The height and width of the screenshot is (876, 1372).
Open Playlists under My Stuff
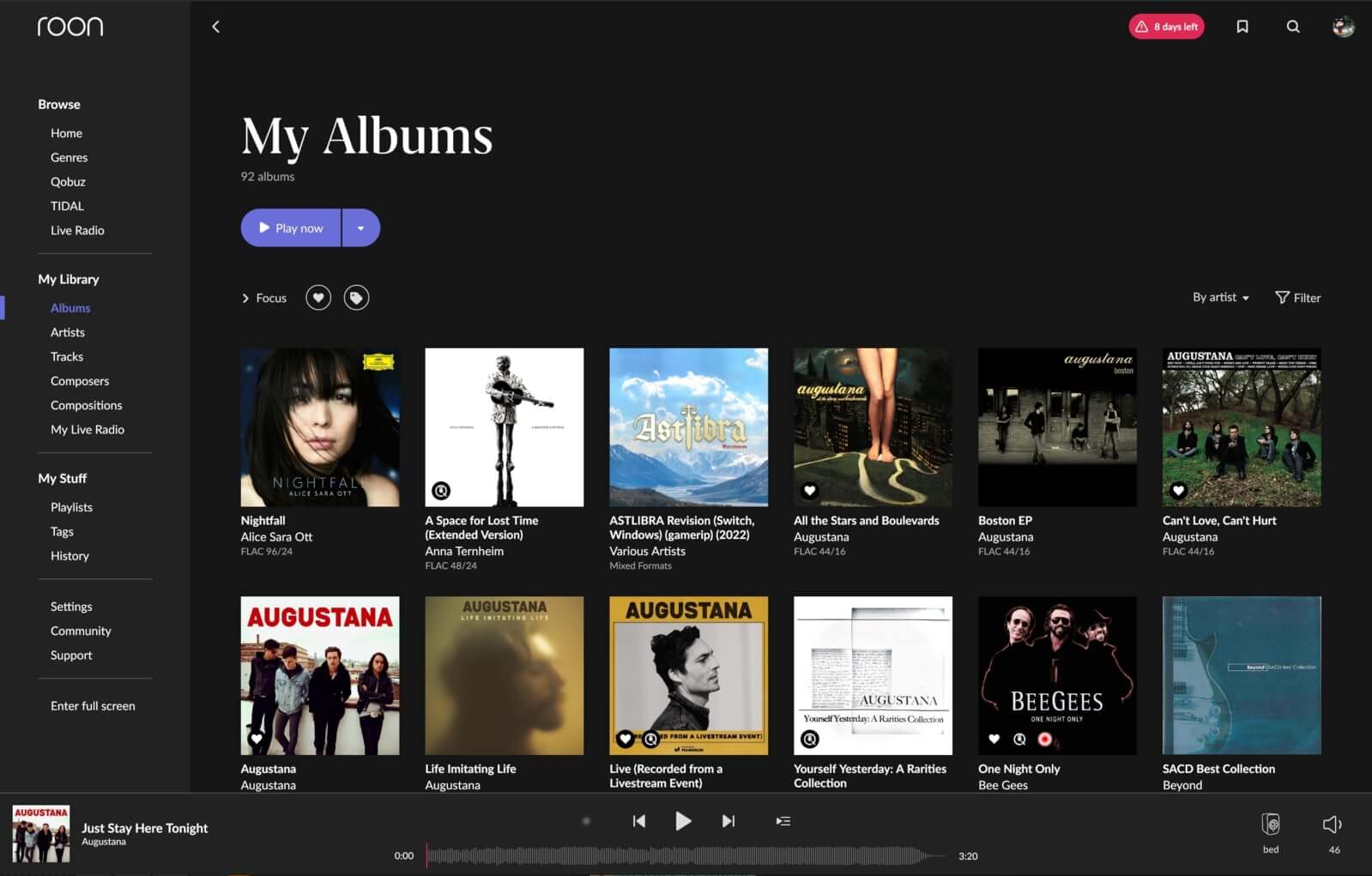coord(71,507)
